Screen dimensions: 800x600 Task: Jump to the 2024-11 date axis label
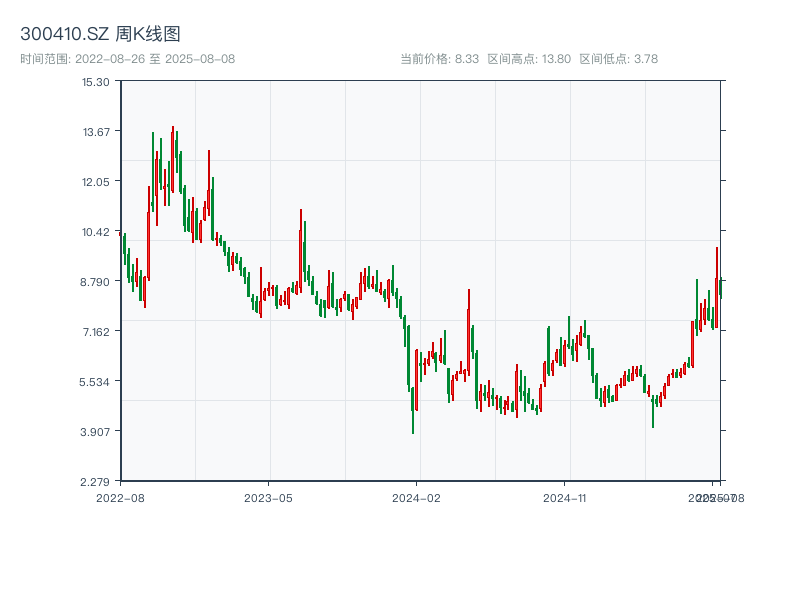point(565,497)
